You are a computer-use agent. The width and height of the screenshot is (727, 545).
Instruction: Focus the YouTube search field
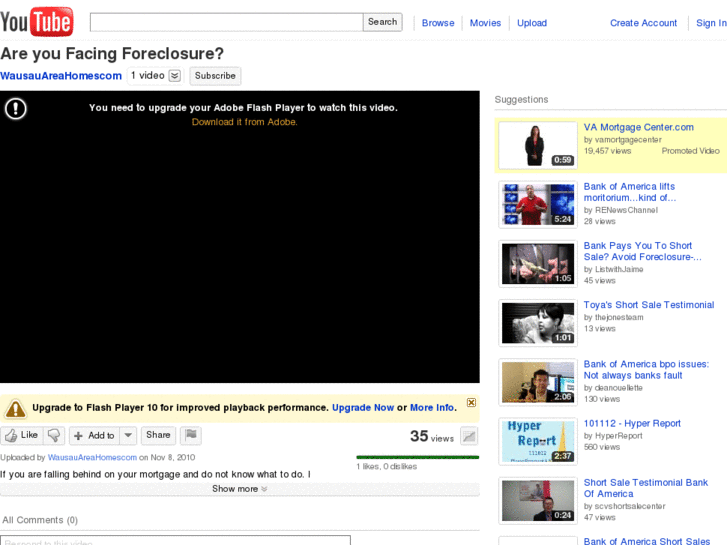pyautogui.click(x=226, y=22)
